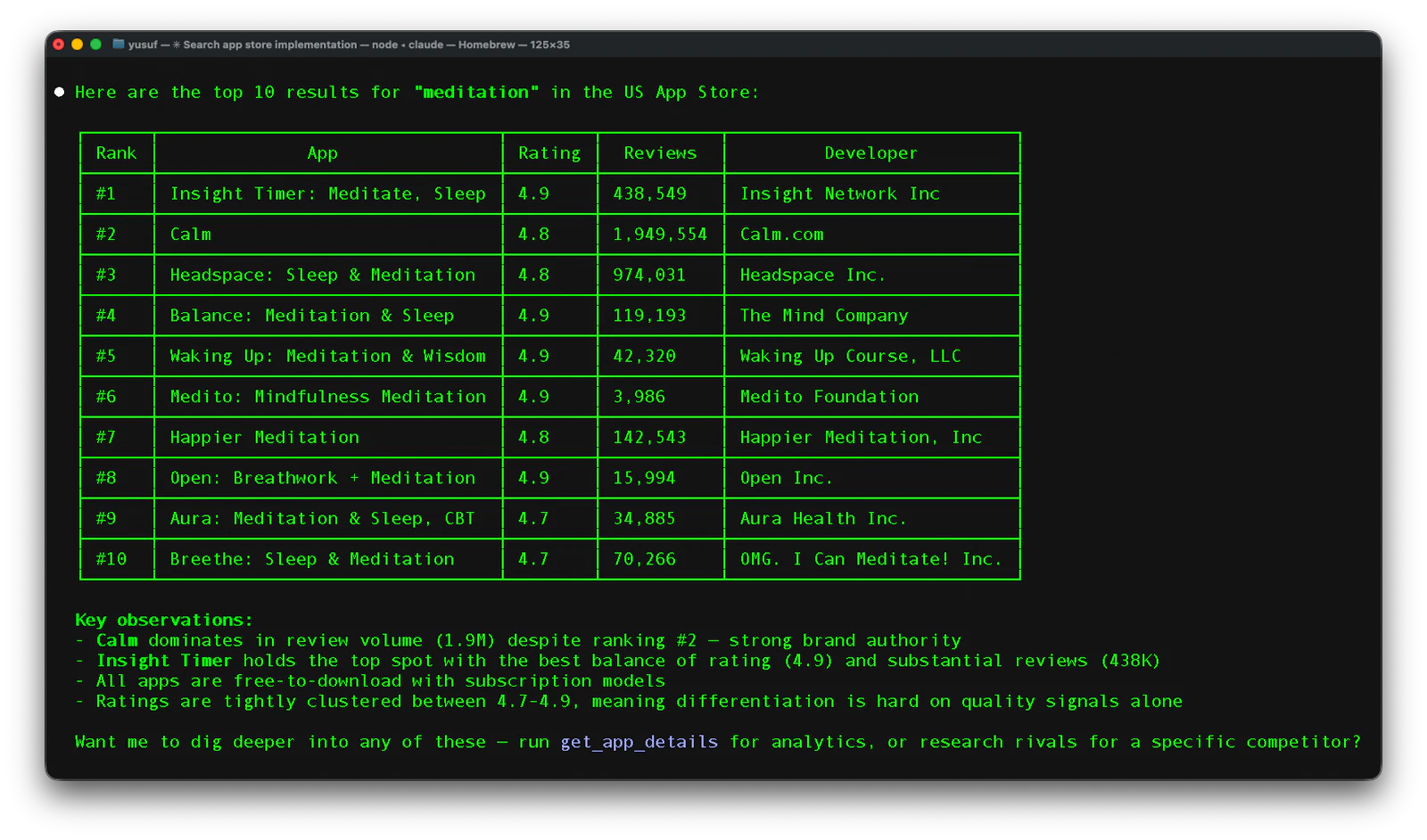Click developer 'Open Inc.'

pos(787,478)
